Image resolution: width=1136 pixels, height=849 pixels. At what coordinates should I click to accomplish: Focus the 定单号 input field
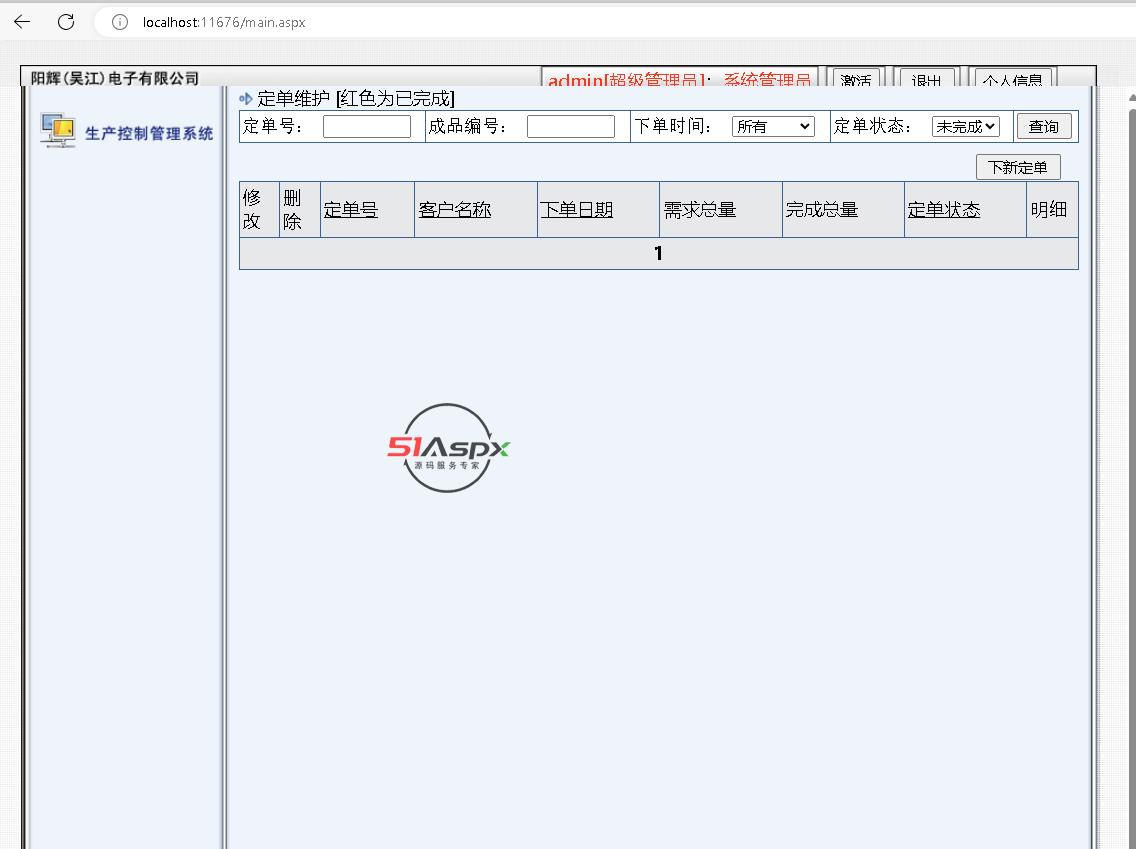point(366,126)
